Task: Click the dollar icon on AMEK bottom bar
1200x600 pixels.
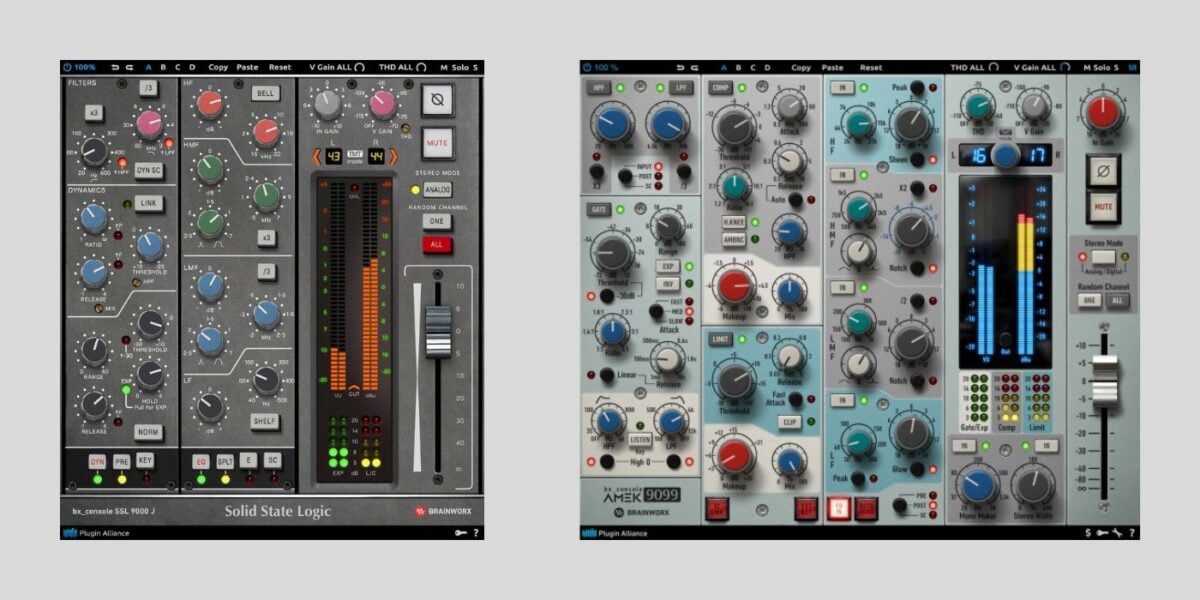Action: point(1086,533)
